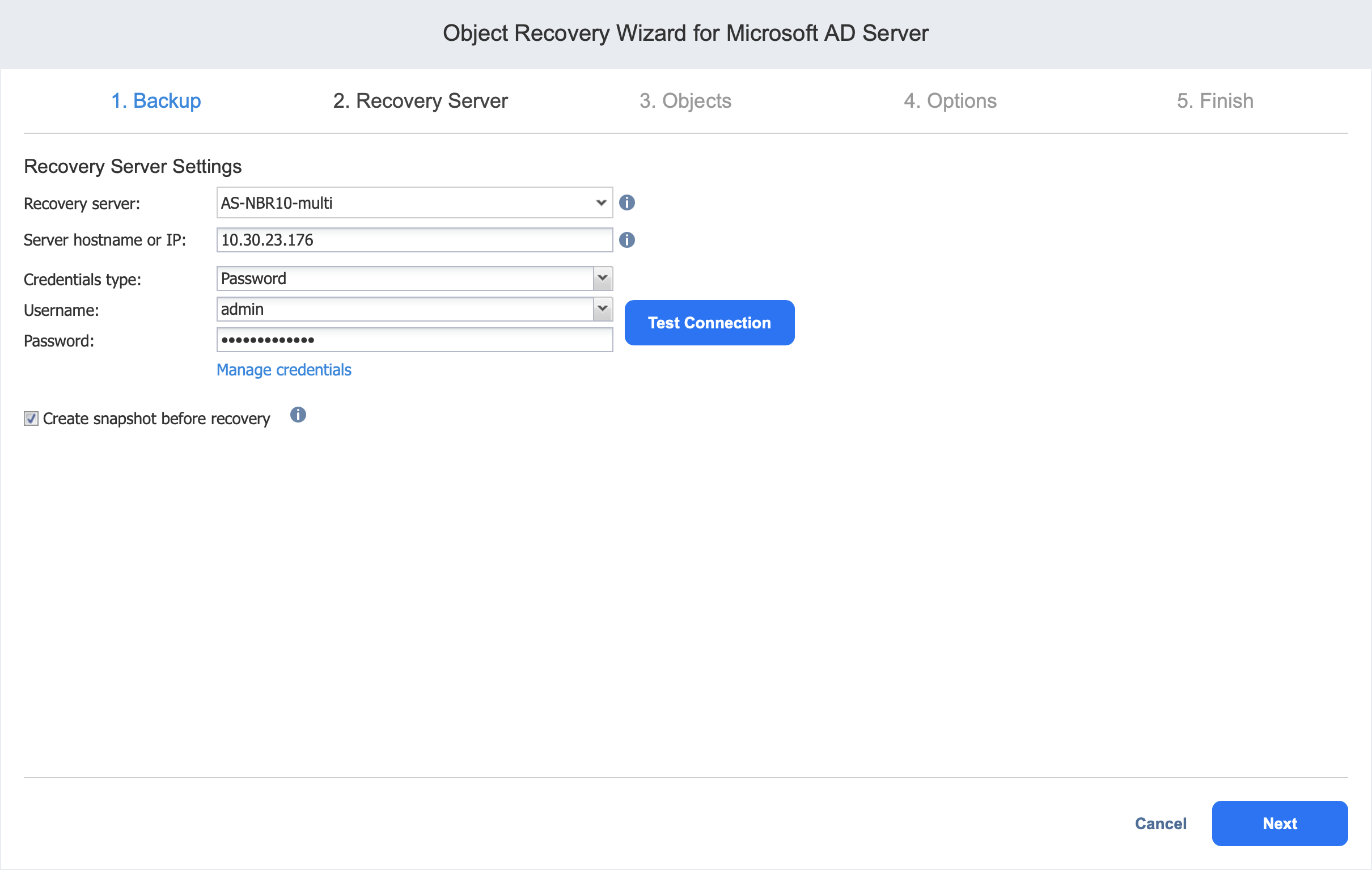The image size is (1372, 870).
Task: Click info icon next to Recovery server
Action: (626, 202)
